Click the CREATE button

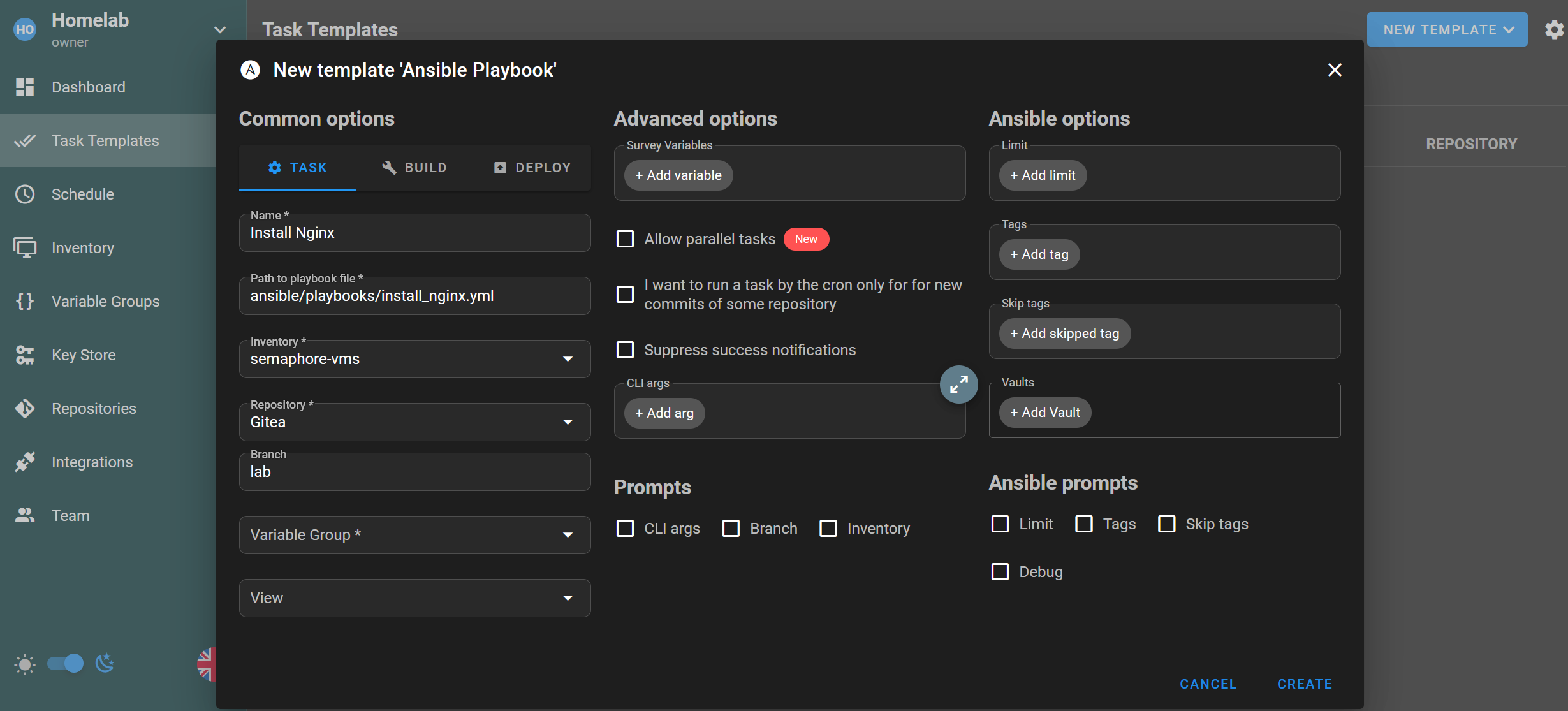pos(1304,683)
